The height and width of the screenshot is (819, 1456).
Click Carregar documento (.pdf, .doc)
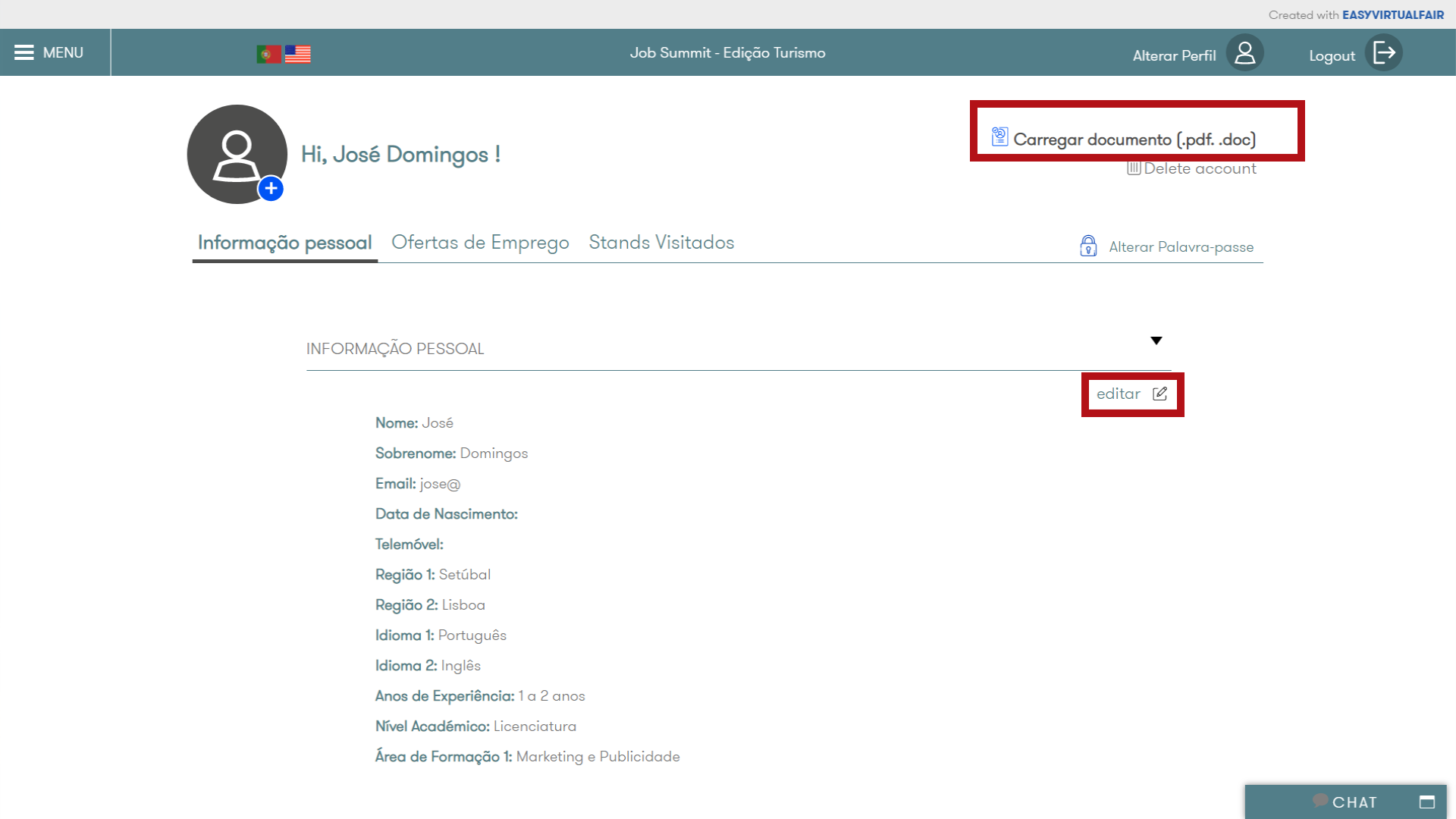click(1134, 140)
